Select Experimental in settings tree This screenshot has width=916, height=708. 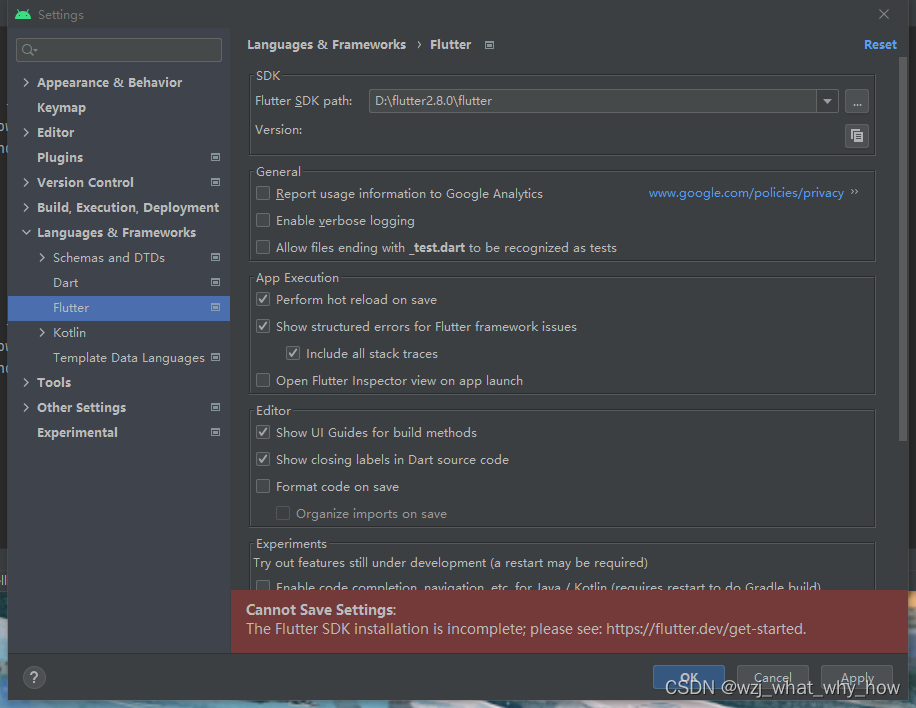click(77, 432)
